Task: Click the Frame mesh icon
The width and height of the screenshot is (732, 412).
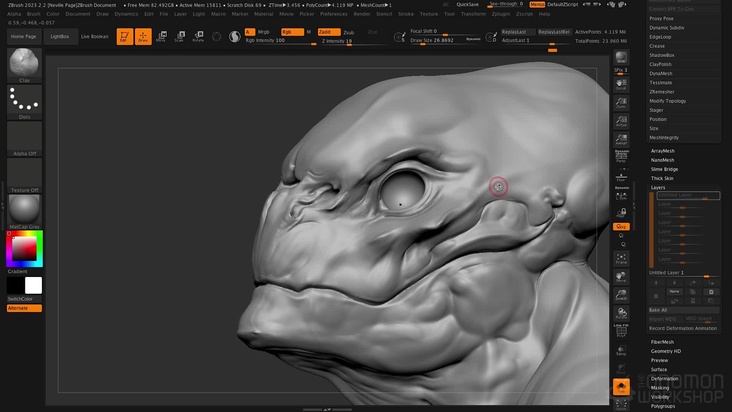Action: click(x=621, y=259)
